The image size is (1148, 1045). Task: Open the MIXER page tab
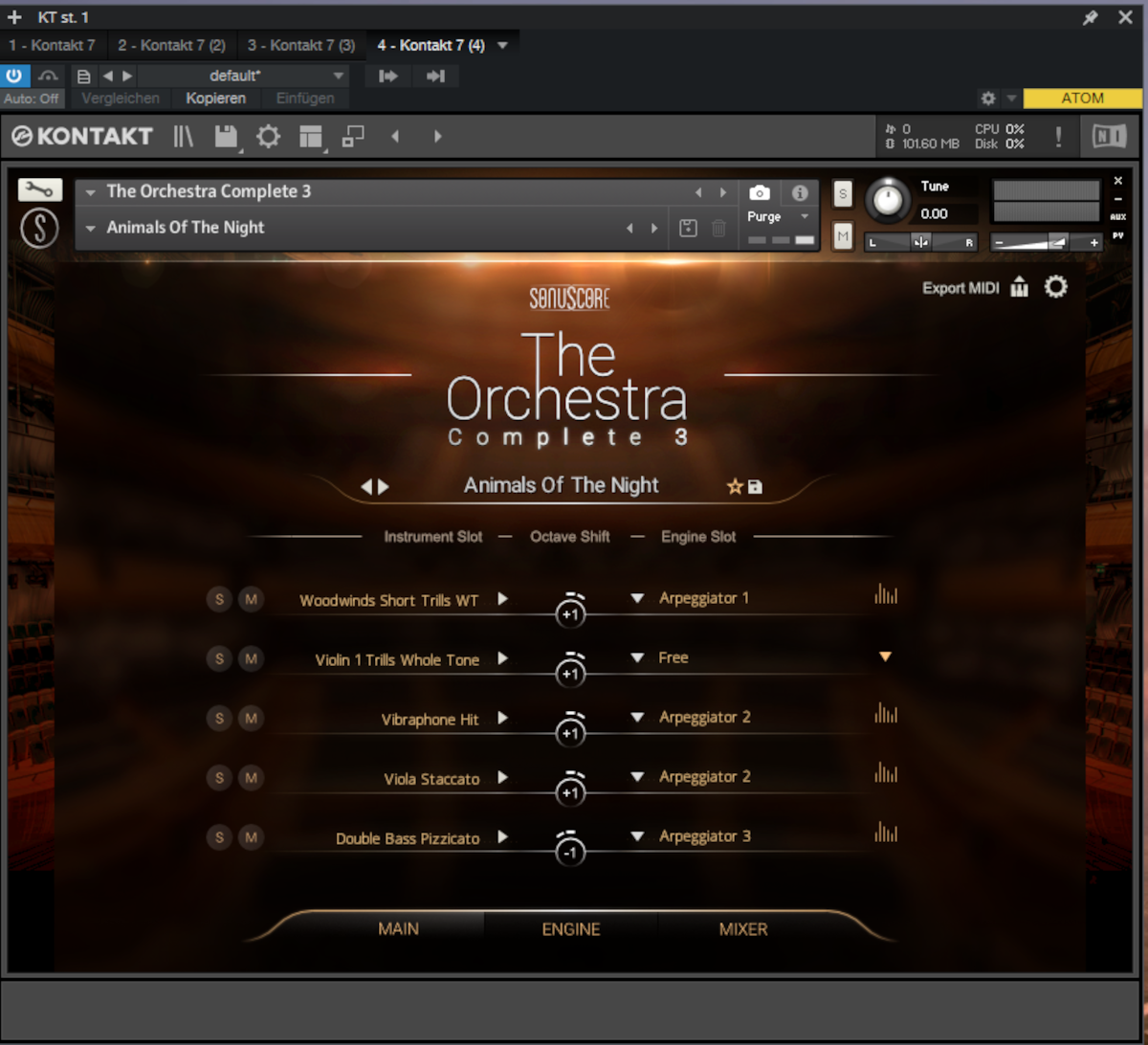(743, 928)
